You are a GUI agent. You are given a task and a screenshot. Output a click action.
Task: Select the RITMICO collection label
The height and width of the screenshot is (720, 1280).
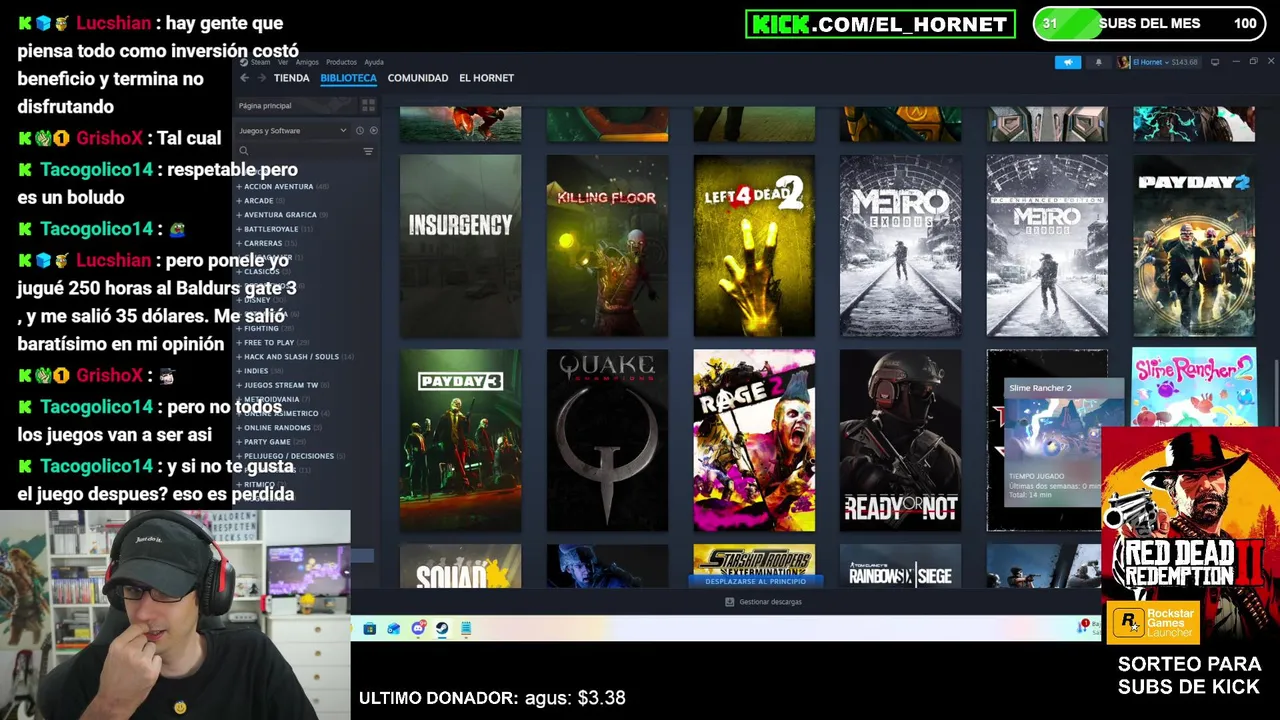click(x=259, y=484)
